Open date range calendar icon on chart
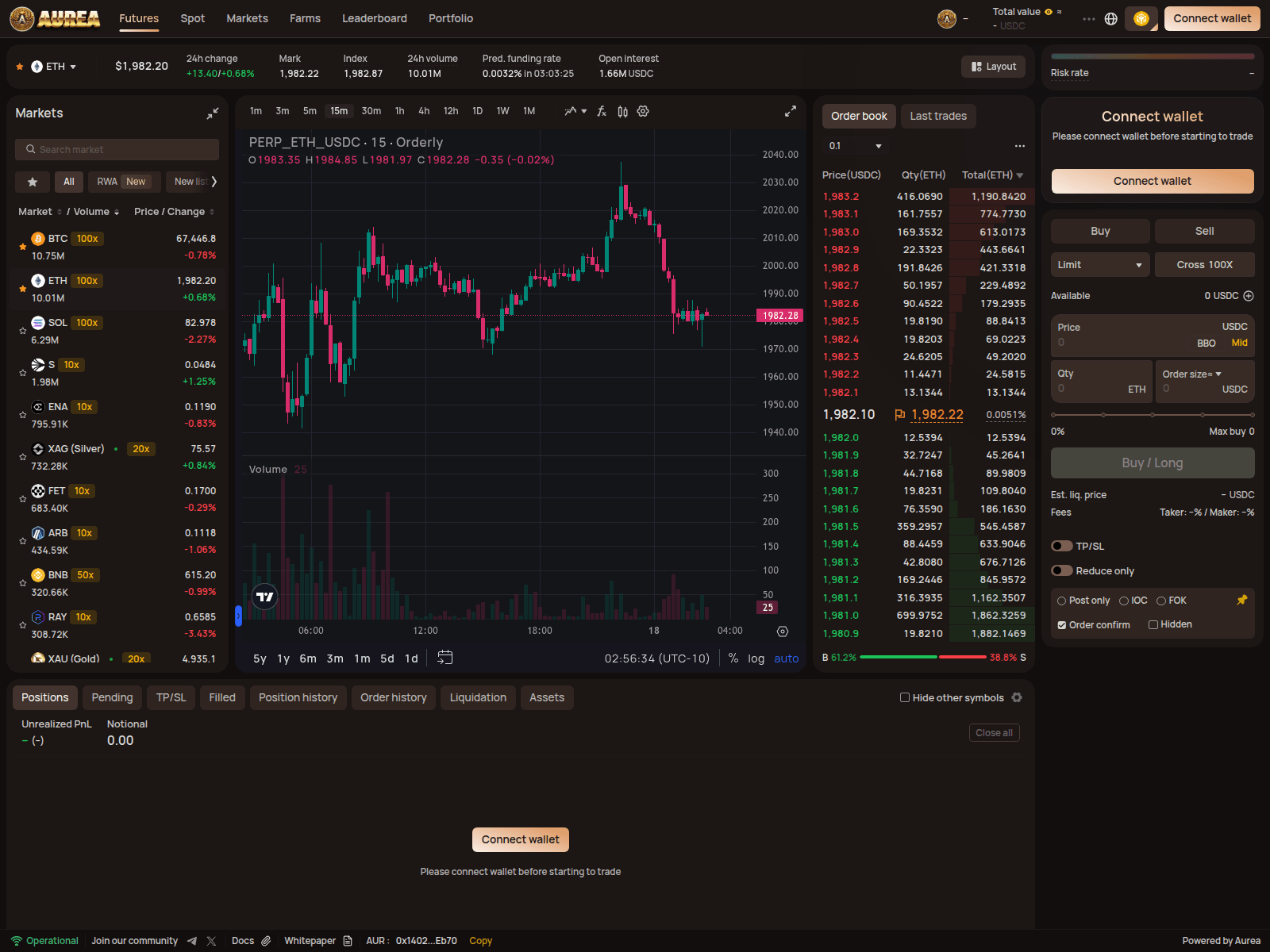This screenshot has width=1270, height=952. coord(445,658)
